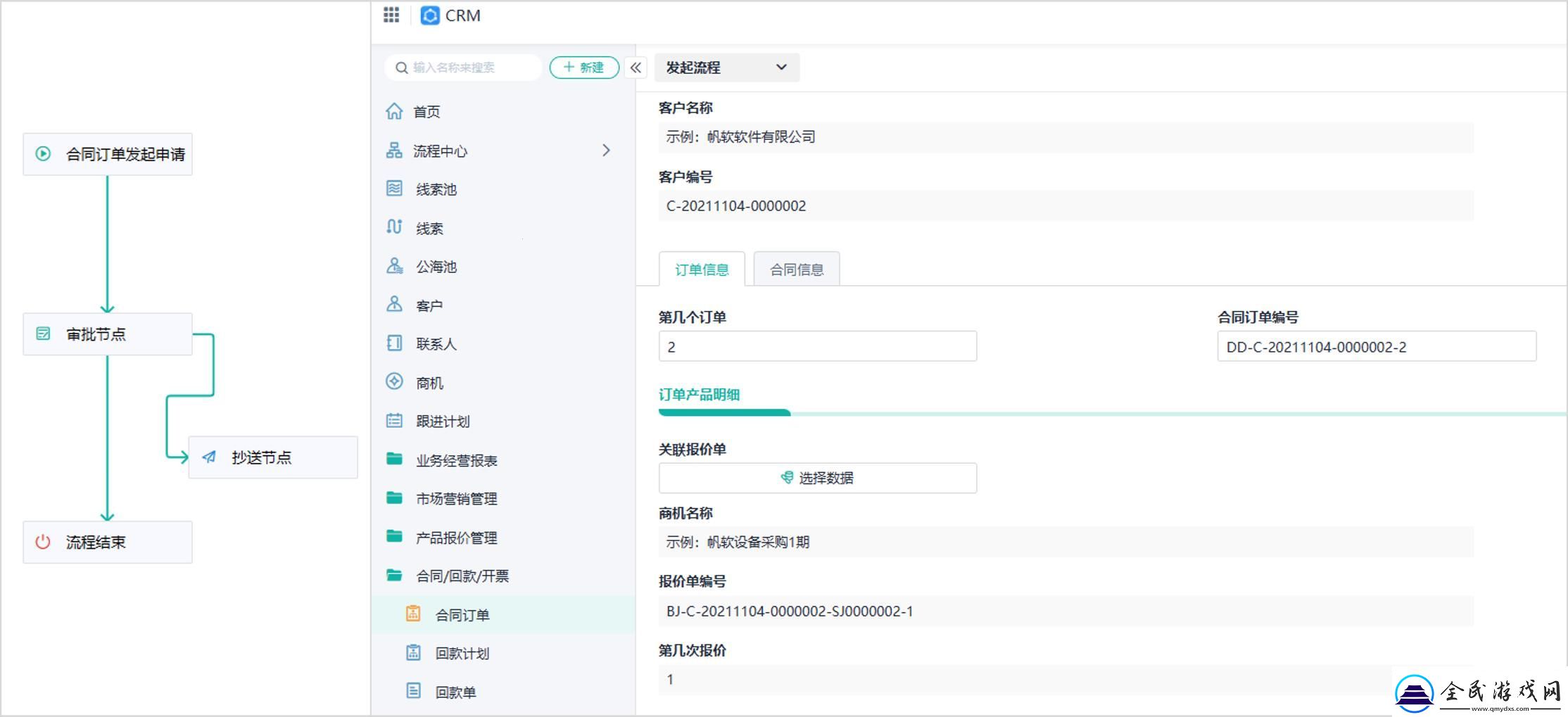Image resolution: width=1568 pixels, height=717 pixels.
Task: Click the link icon in 选择数据 button
Action: (787, 478)
